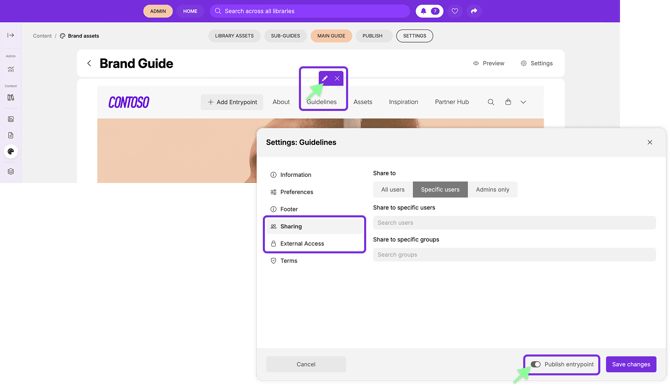This screenshot has height=386, width=670.
Task: Focus the Search across all libraries field
Action: (x=310, y=11)
